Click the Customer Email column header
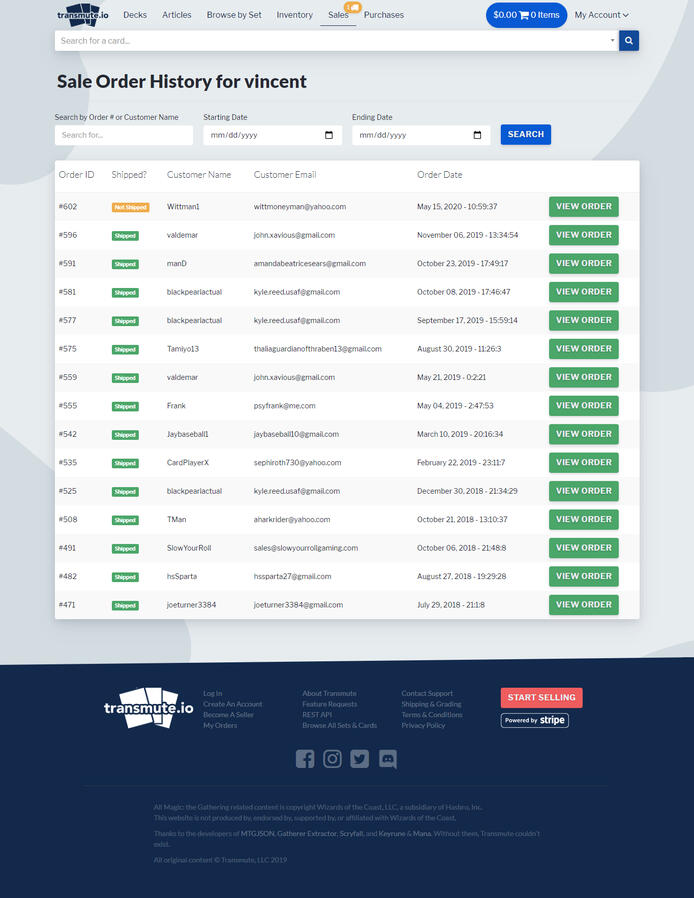694x898 pixels. tap(285, 175)
